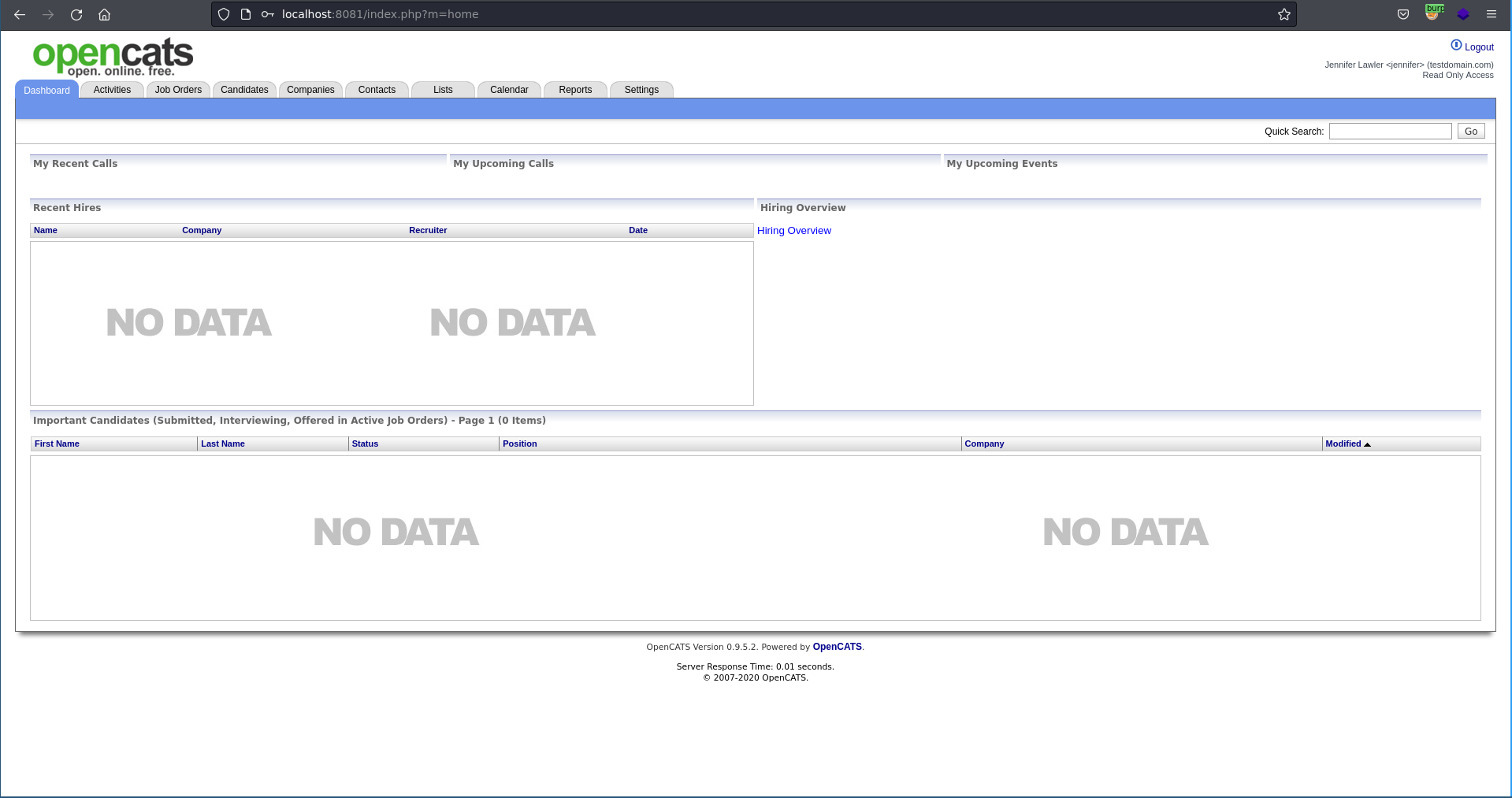1512x798 pixels.
Task: Bookmark this page with star icon
Action: pos(1284,14)
